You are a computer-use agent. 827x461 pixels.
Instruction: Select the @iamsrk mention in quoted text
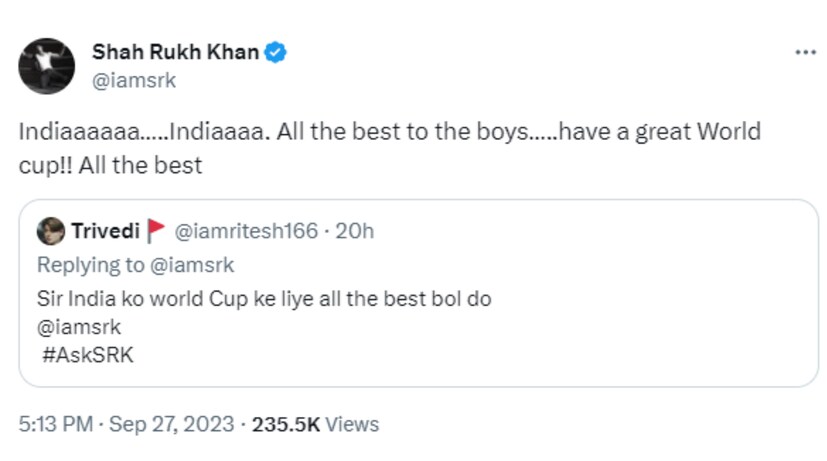click(x=79, y=326)
